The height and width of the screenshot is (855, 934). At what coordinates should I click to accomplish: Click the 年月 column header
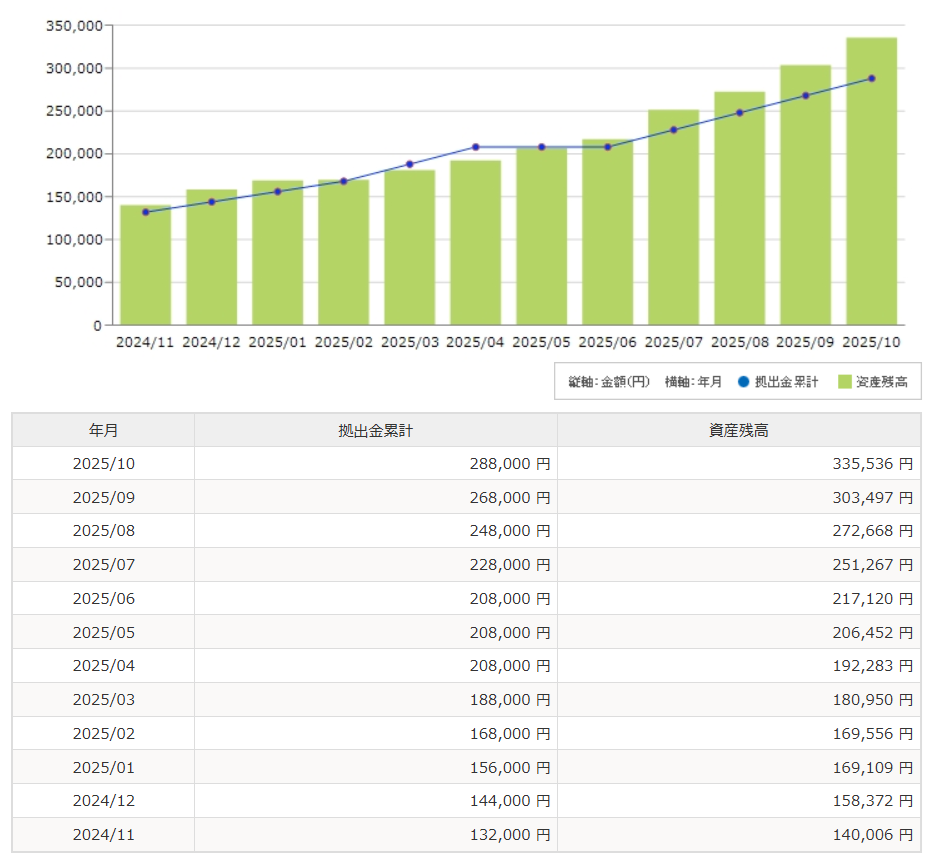[x=103, y=430]
